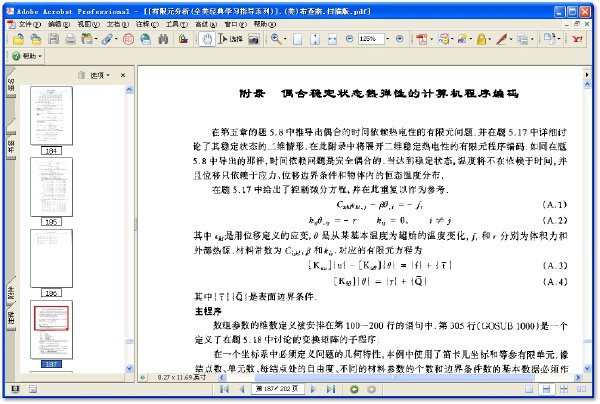Open the 帮助 (Help) menu
This screenshot has width=600, height=404.
265,24
